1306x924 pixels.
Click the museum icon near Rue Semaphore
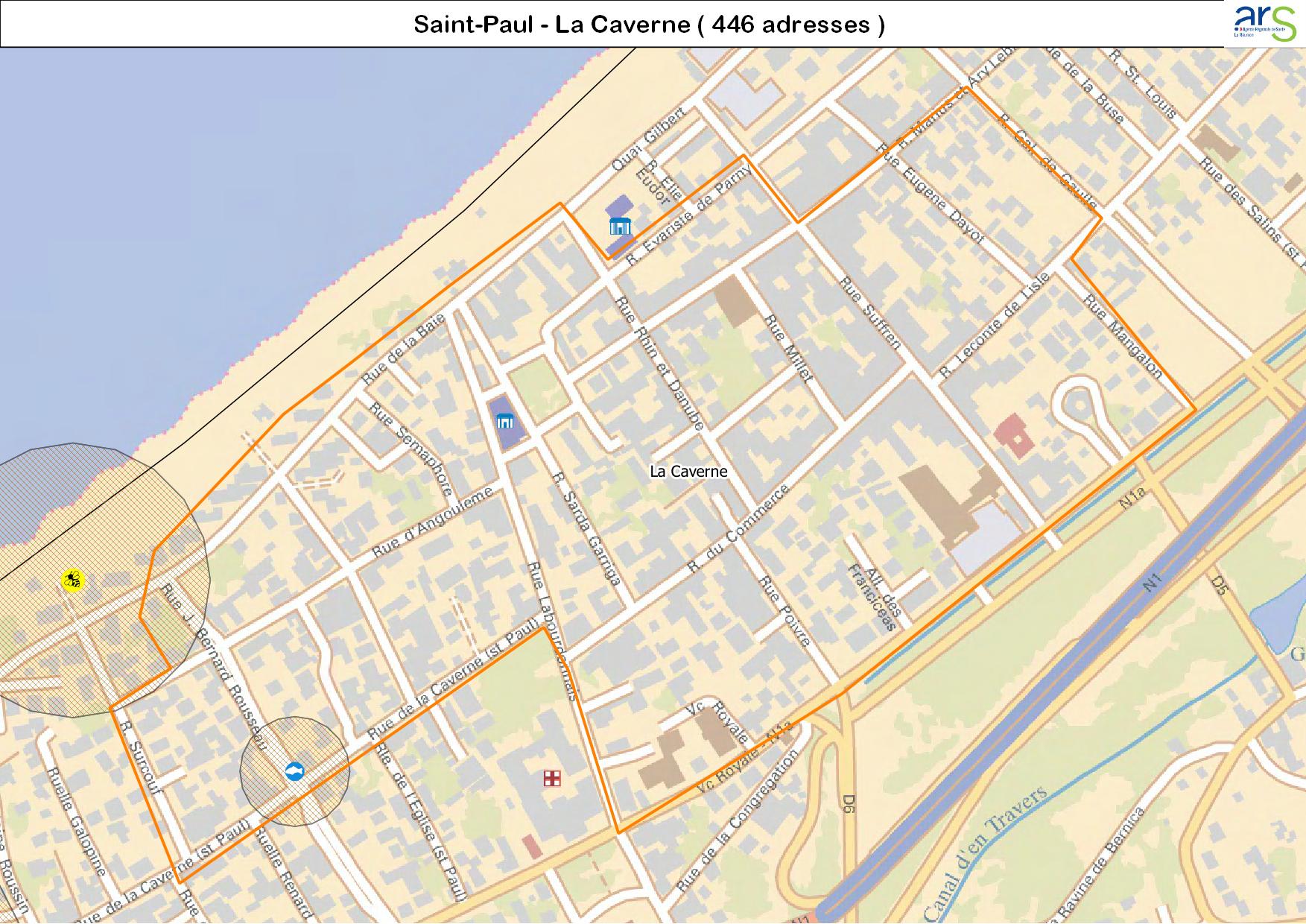(x=505, y=423)
